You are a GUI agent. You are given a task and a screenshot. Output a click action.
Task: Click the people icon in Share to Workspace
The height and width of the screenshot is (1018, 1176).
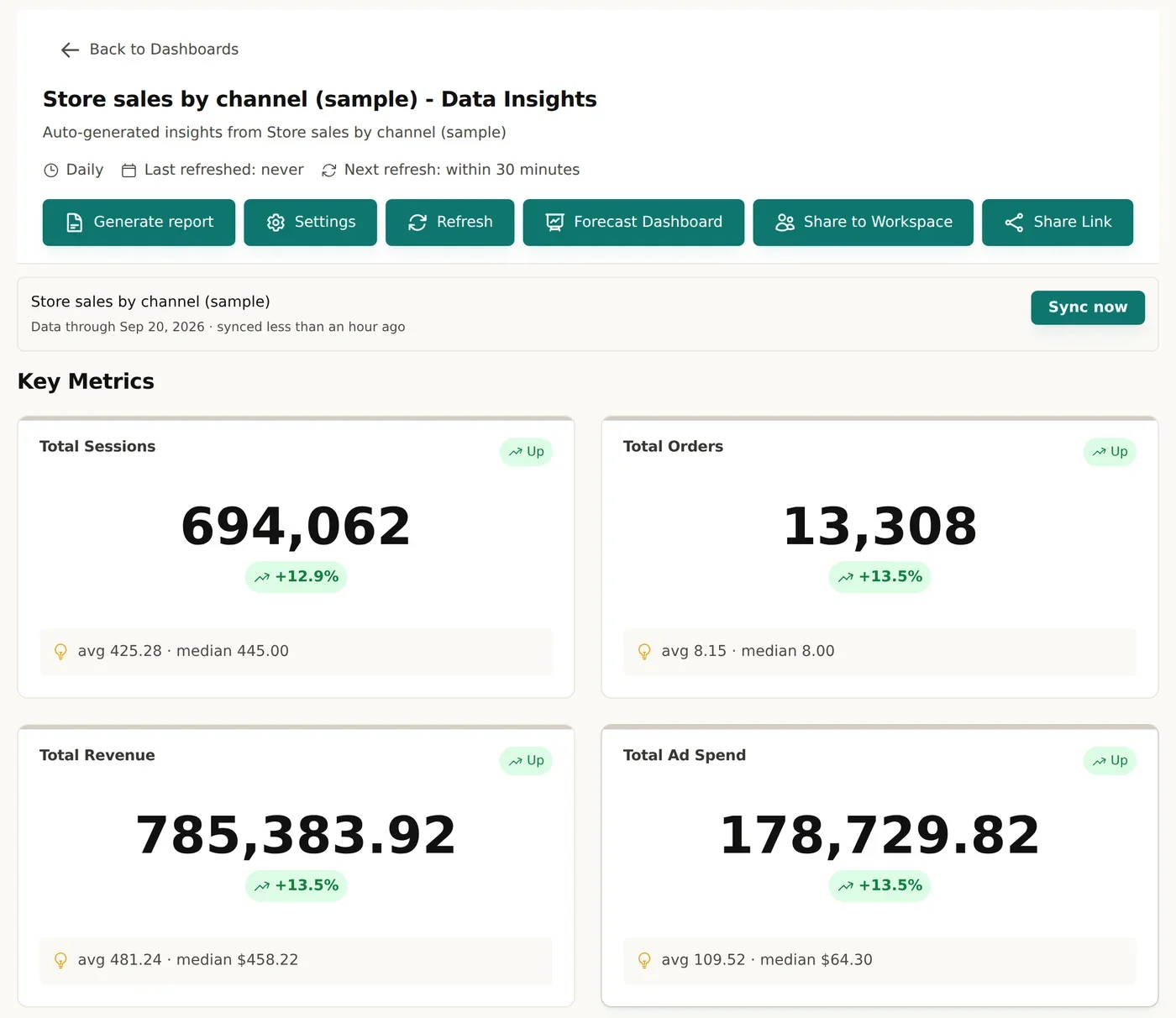785,223
